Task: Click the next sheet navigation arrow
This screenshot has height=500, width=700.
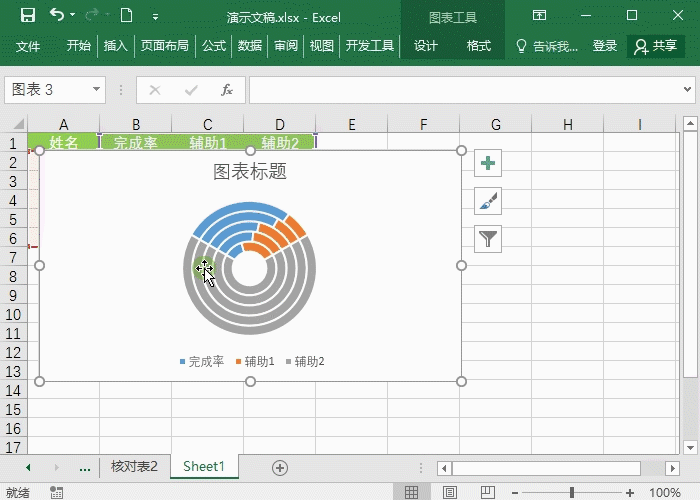Action: click(56, 467)
